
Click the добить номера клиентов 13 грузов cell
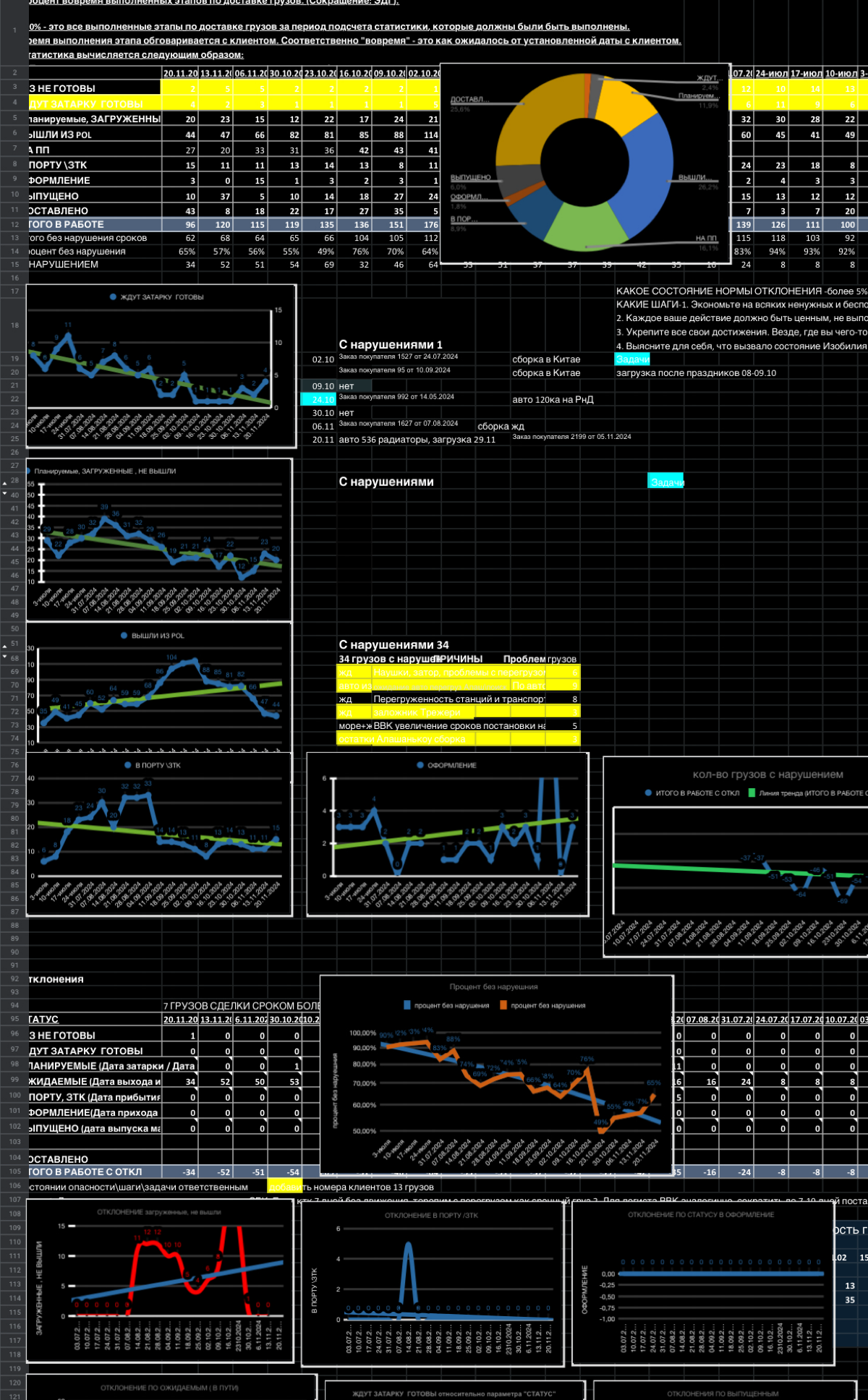pyautogui.click(x=351, y=1187)
